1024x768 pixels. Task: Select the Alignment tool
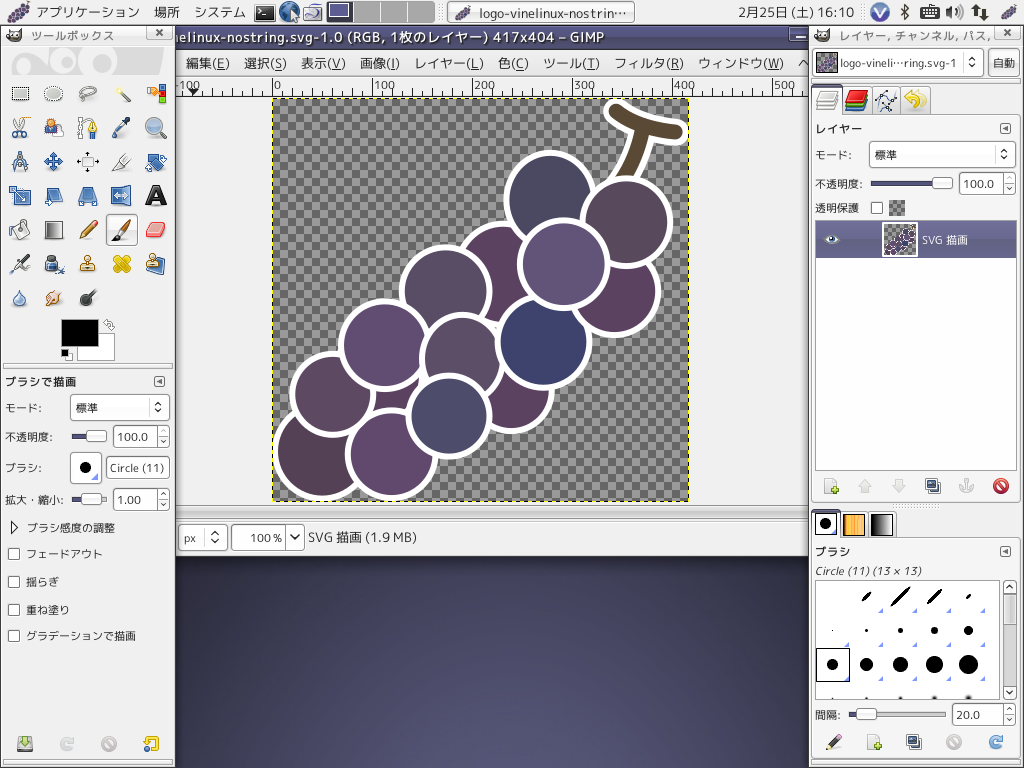[x=88, y=161]
